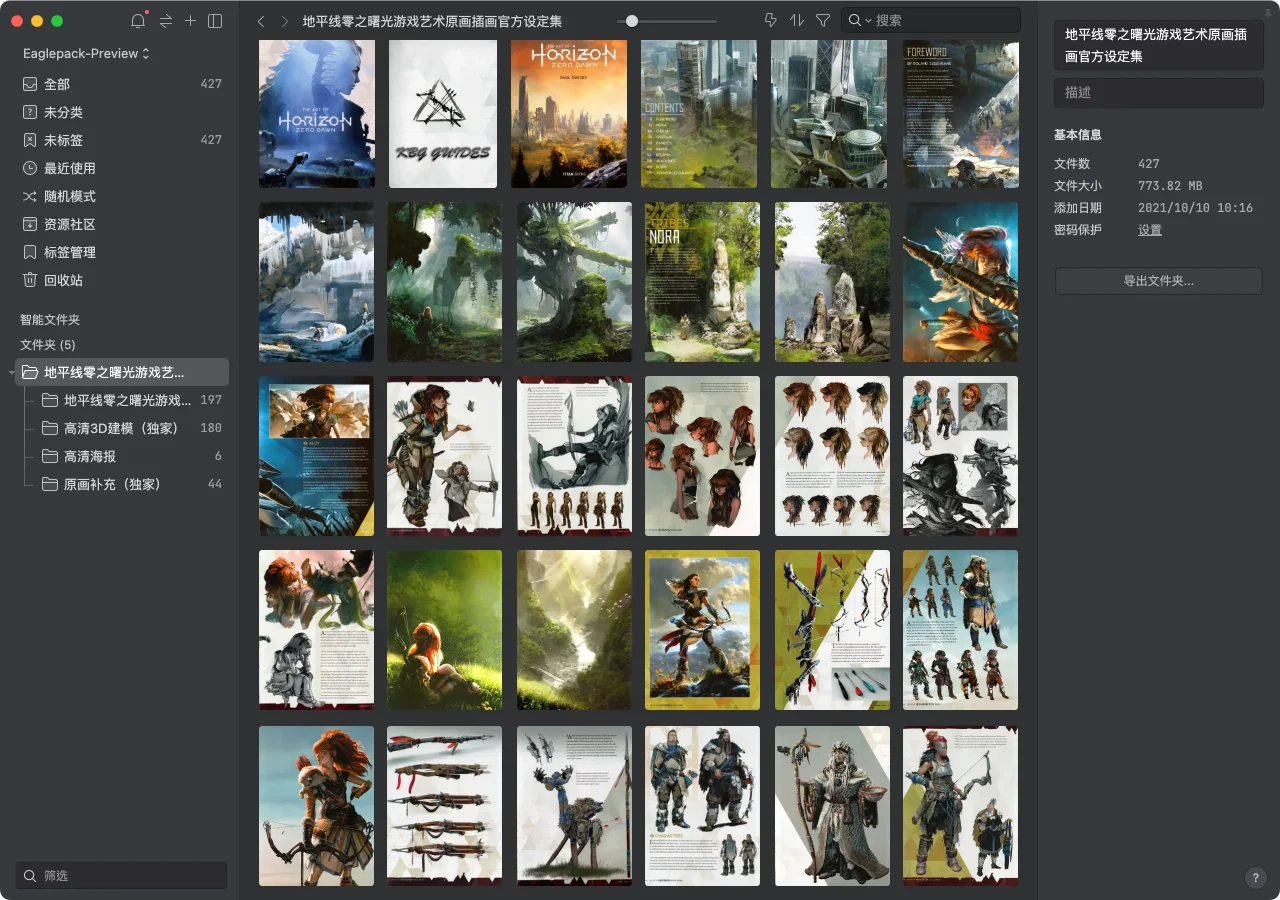
Task: Open 标签管理 in the sidebar
Action: (x=121, y=252)
